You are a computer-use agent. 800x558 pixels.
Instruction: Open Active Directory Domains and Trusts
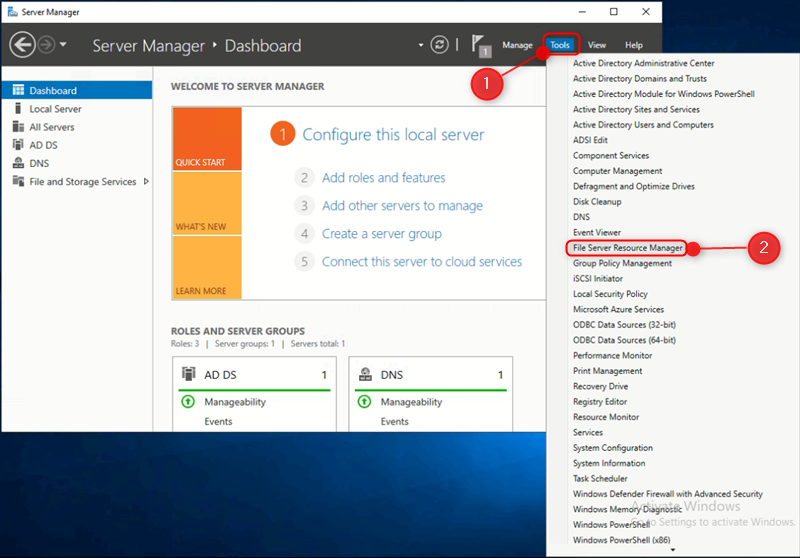point(640,79)
